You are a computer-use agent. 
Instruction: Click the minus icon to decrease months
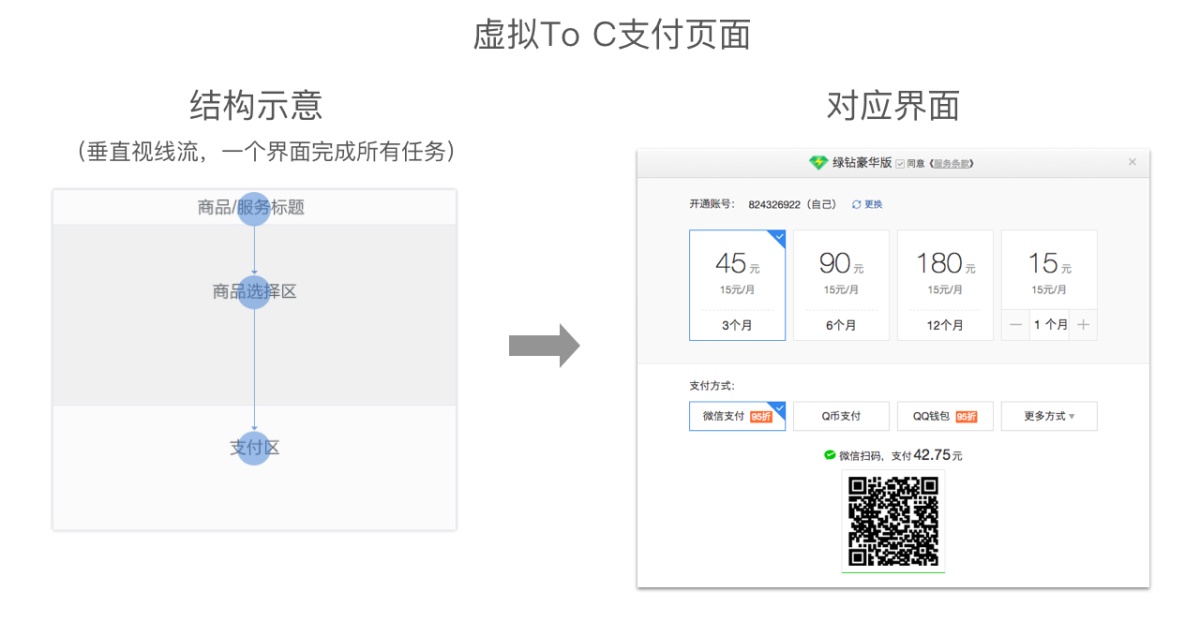point(1016,325)
